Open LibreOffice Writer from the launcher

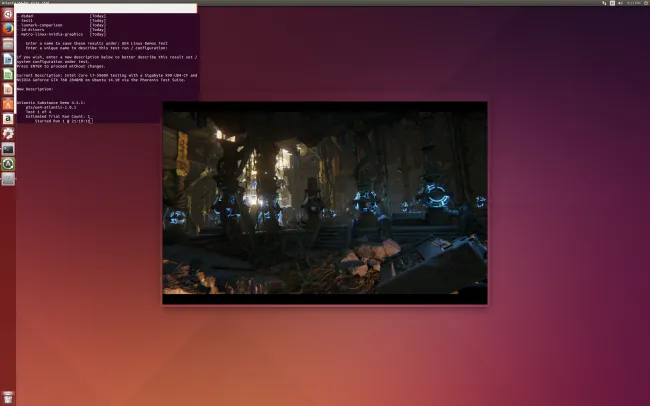click(8, 59)
